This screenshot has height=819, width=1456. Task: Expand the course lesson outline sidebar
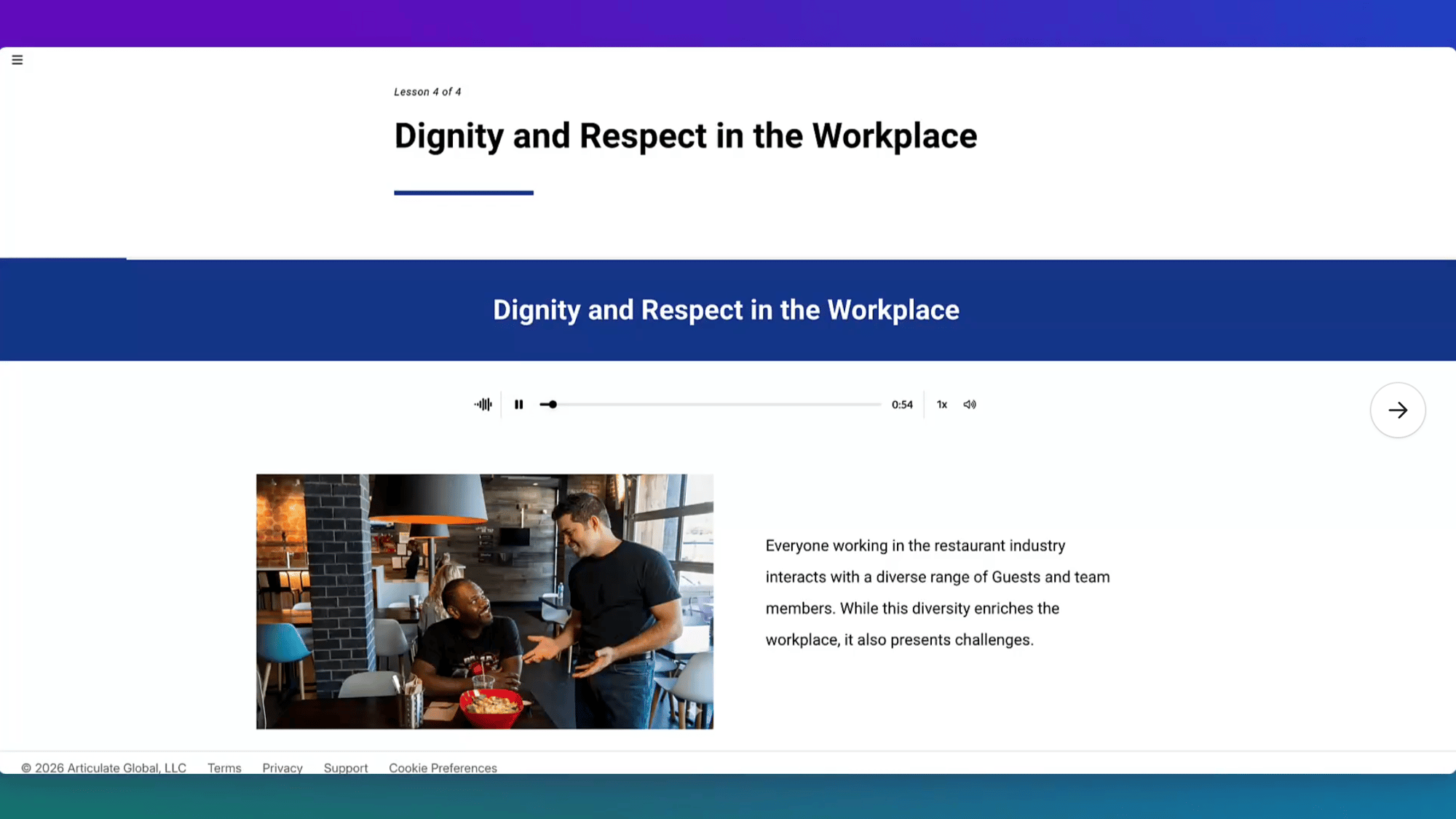(17, 60)
